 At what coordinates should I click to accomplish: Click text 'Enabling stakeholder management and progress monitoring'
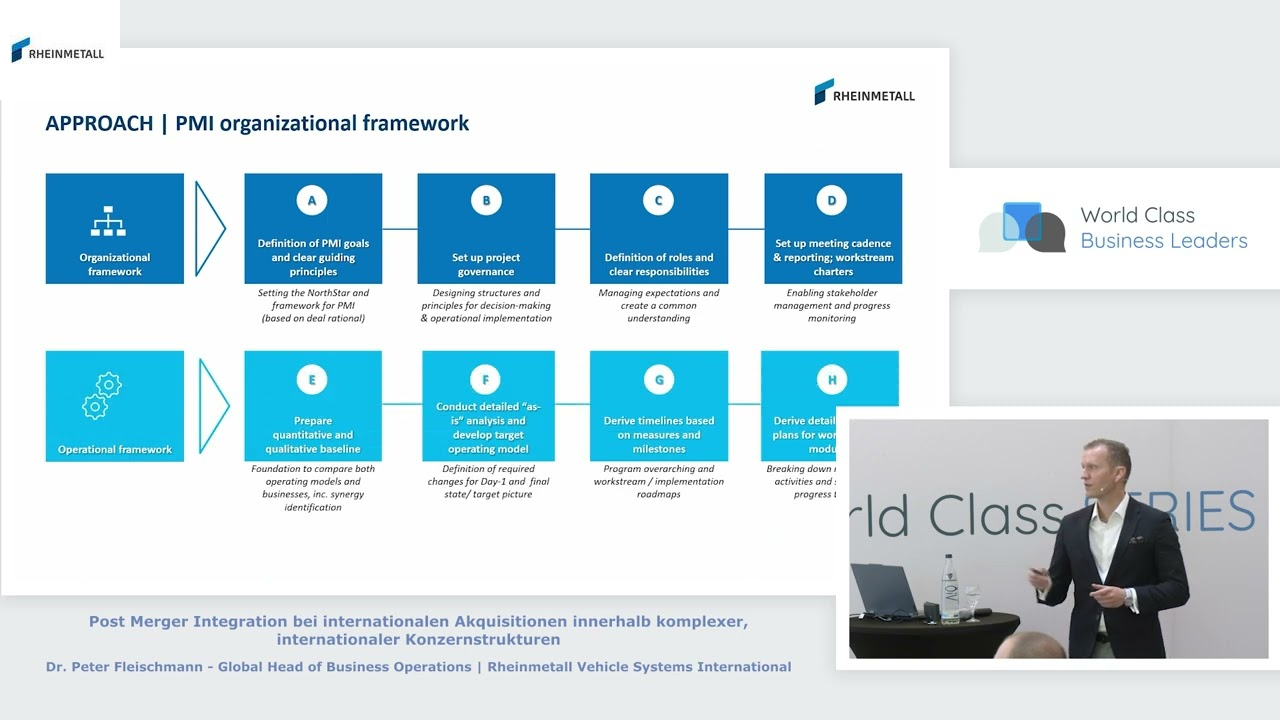point(832,306)
